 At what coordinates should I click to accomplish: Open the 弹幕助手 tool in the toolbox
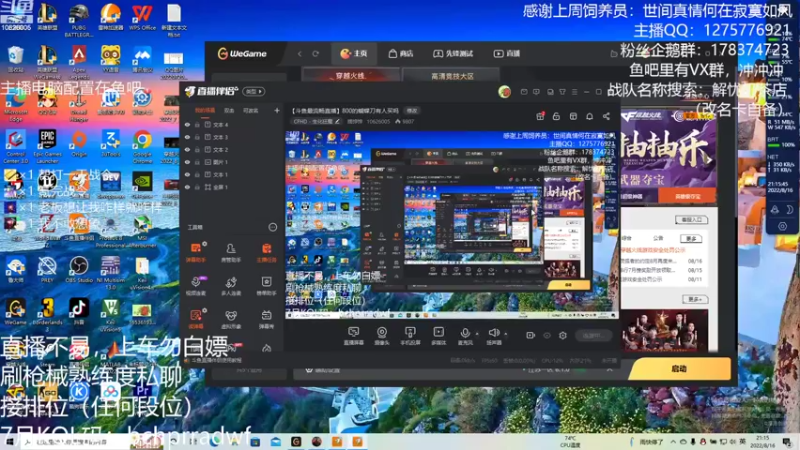tap(196, 252)
